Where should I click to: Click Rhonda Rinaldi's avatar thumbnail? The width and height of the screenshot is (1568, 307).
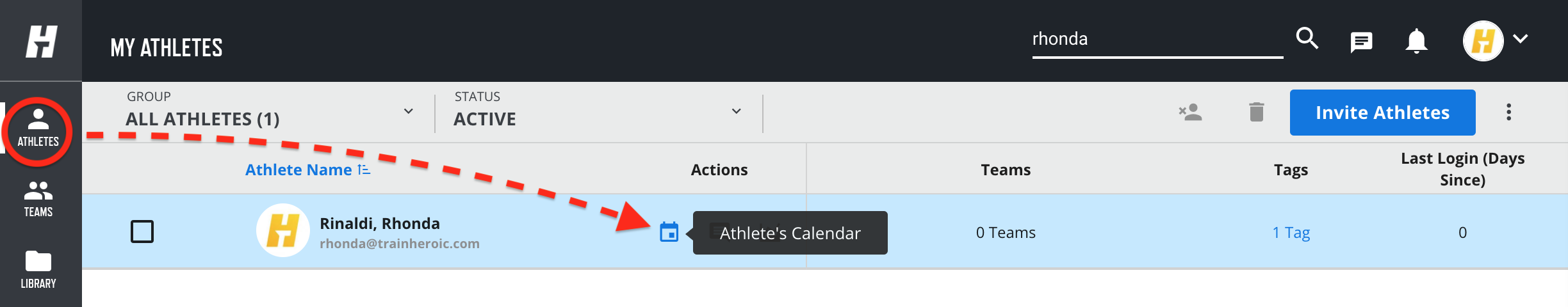(283, 231)
